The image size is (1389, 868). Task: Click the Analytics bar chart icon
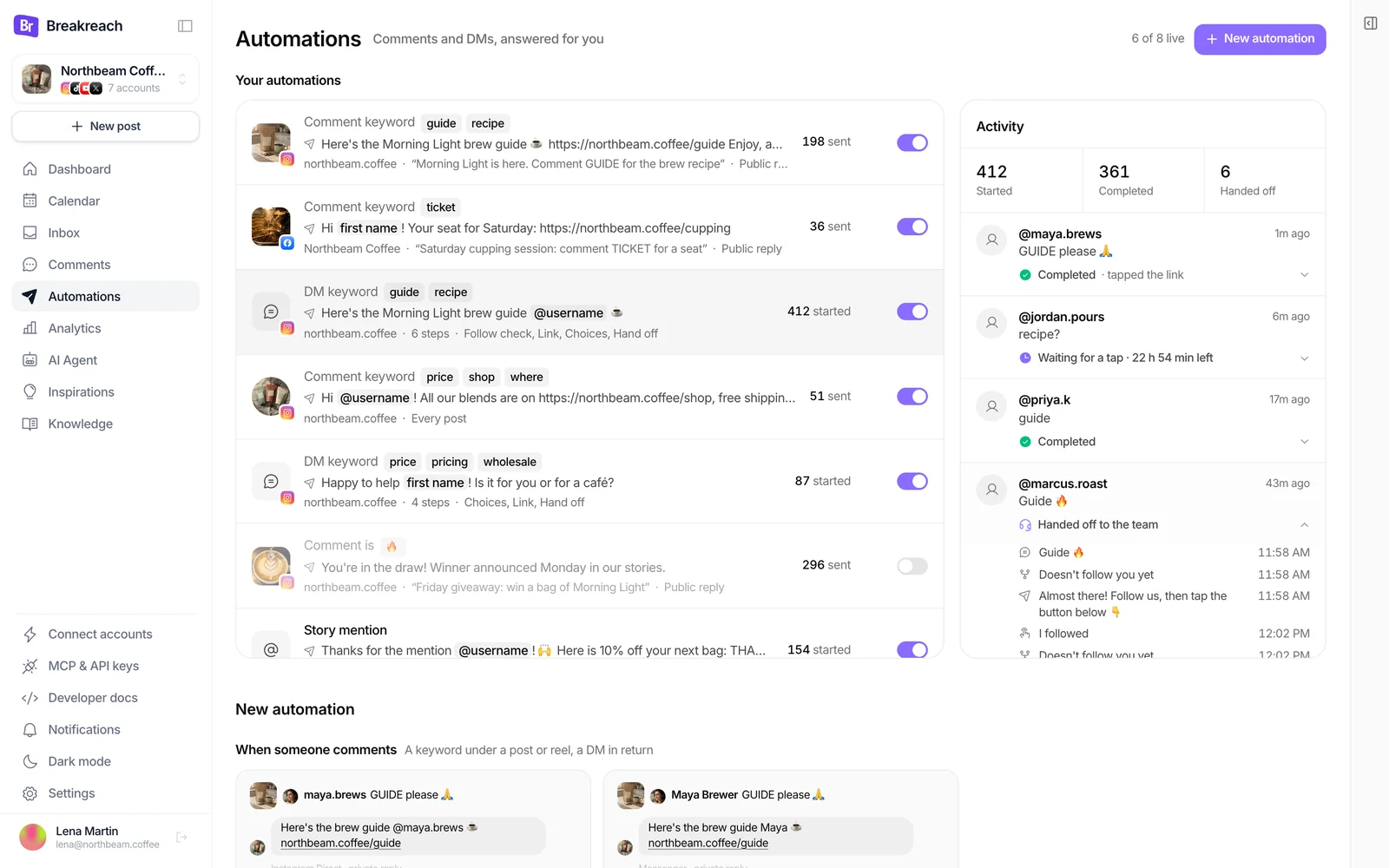click(x=30, y=328)
